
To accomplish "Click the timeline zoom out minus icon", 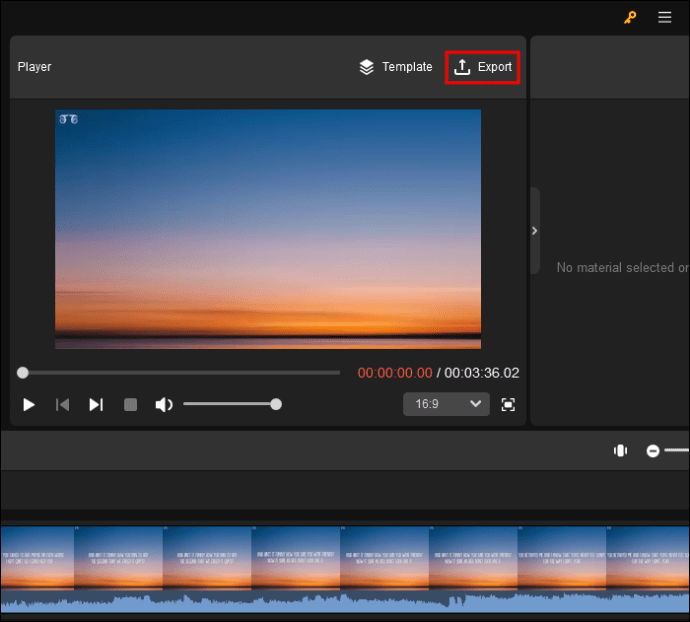I will click(653, 451).
